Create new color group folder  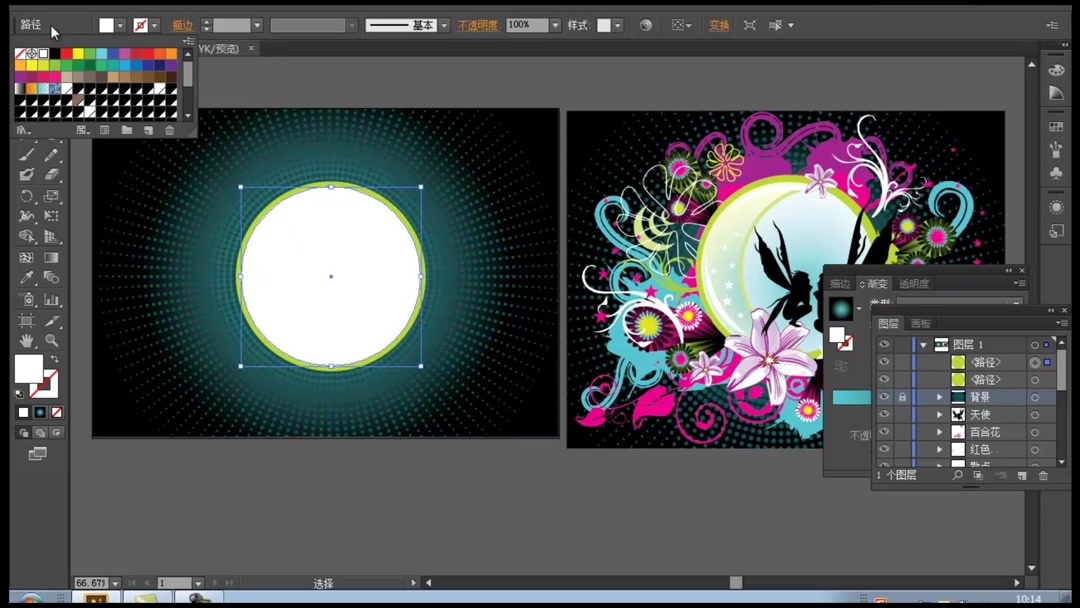[127, 130]
